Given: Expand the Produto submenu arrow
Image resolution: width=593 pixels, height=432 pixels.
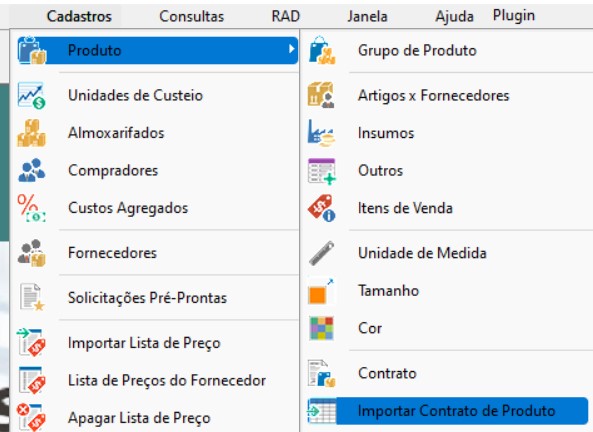Looking at the screenshot, I should [291, 49].
